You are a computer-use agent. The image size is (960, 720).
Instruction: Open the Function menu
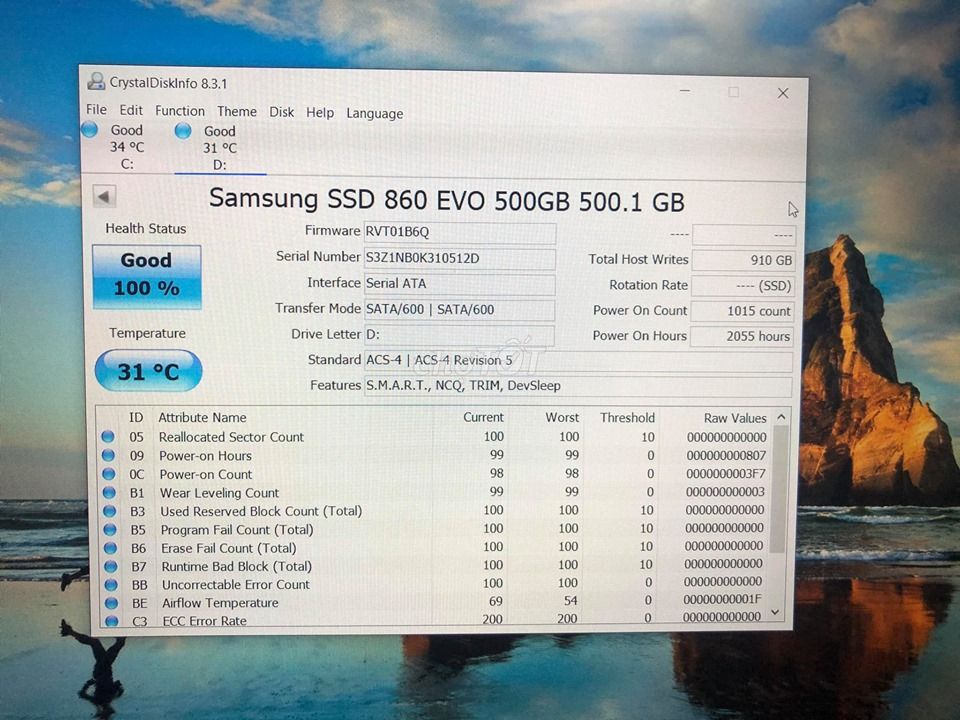[180, 111]
